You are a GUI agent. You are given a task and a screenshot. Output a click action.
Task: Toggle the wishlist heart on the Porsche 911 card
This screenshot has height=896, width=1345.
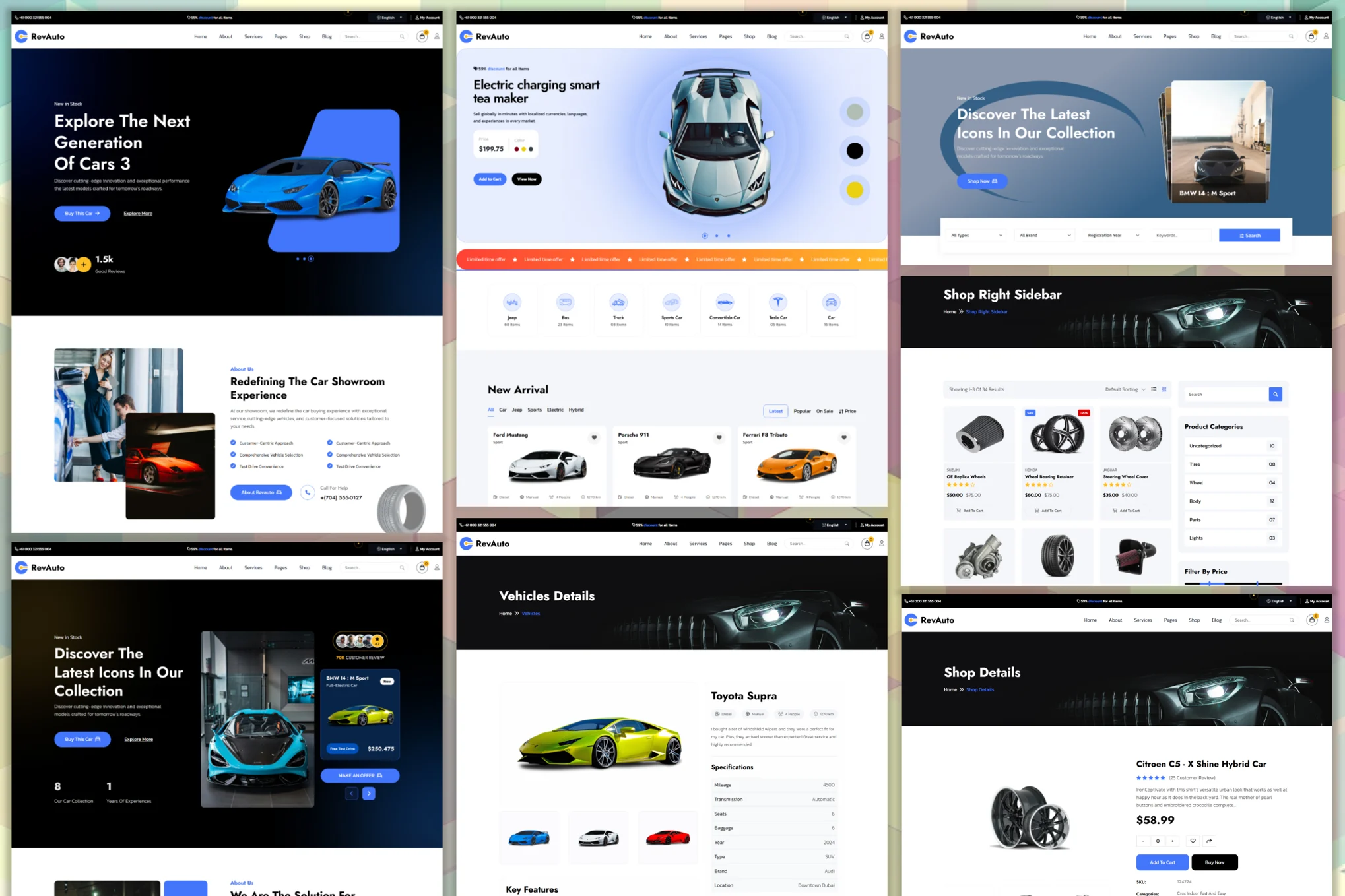point(719,437)
